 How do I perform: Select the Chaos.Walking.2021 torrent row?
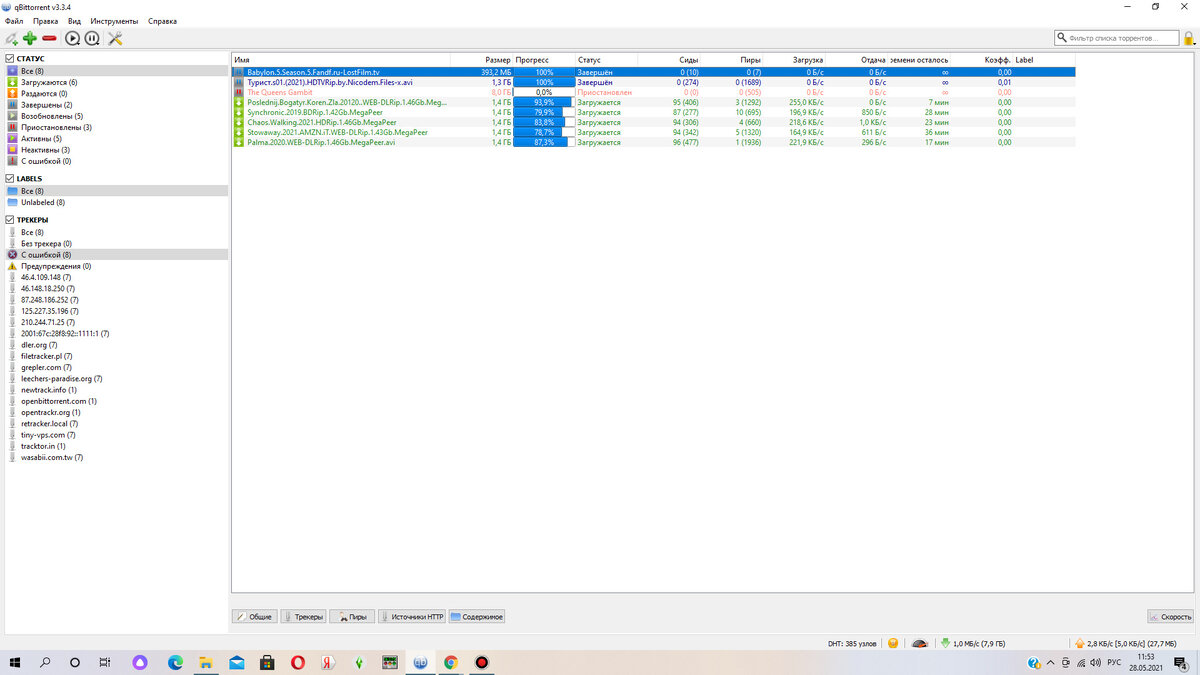tap(653, 122)
